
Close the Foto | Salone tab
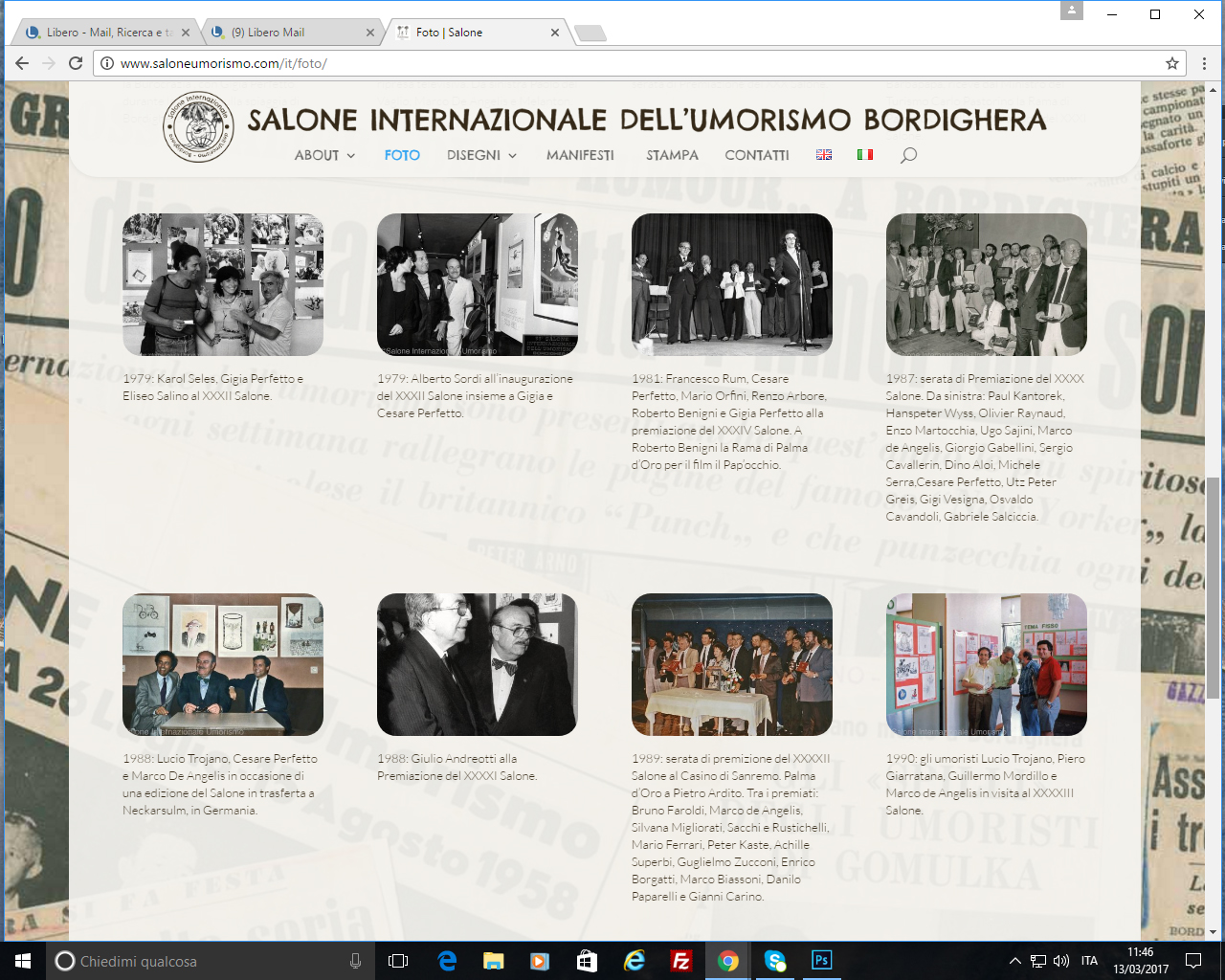555,33
